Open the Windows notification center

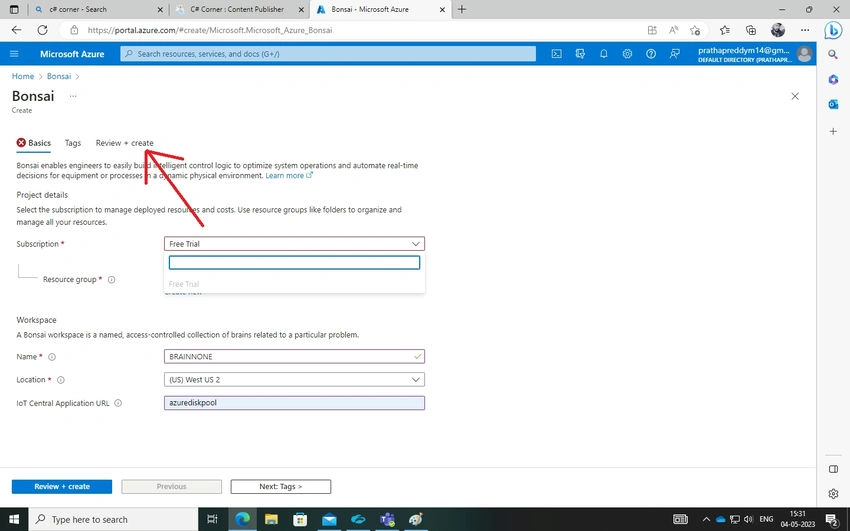coord(833,520)
